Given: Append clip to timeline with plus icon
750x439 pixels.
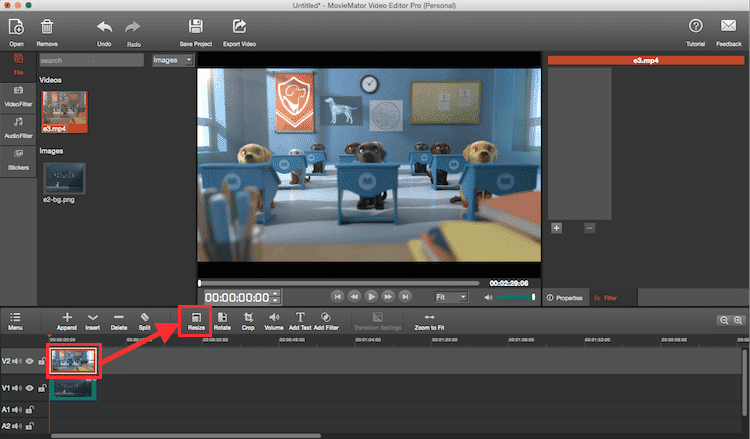Looking at the screenshot, I should [67, 317].
